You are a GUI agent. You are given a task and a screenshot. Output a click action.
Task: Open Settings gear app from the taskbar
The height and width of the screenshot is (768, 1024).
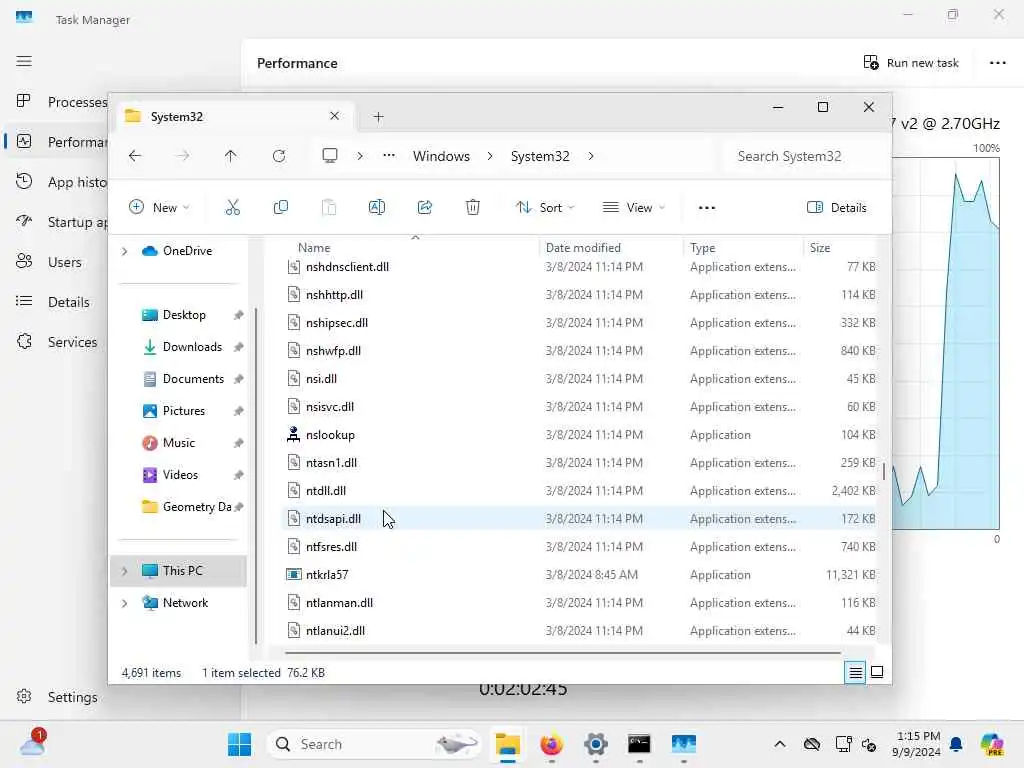(596, 744)
